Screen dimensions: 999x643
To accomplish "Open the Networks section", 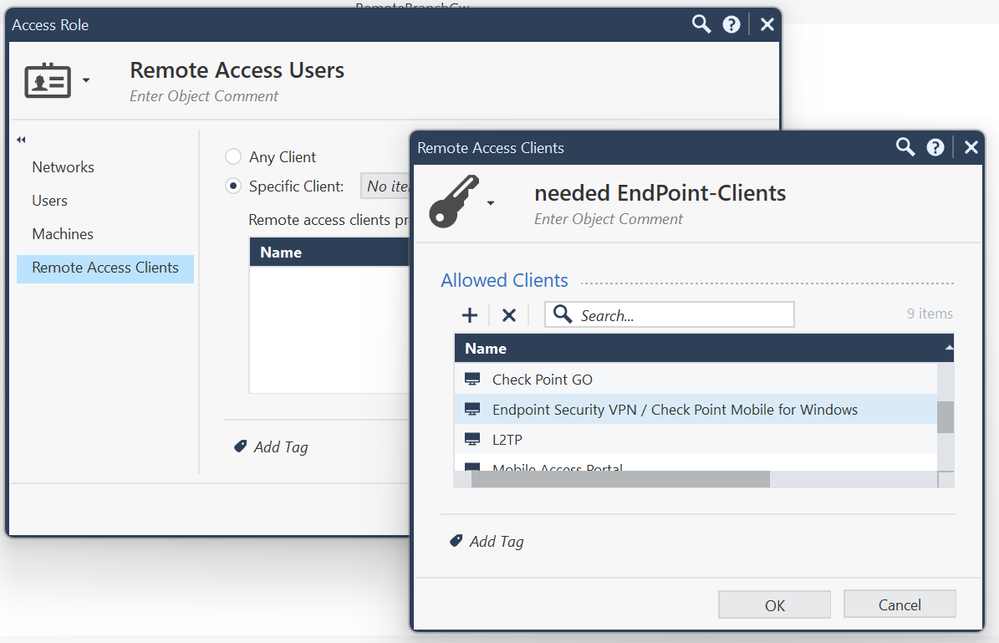I will 63,167.
